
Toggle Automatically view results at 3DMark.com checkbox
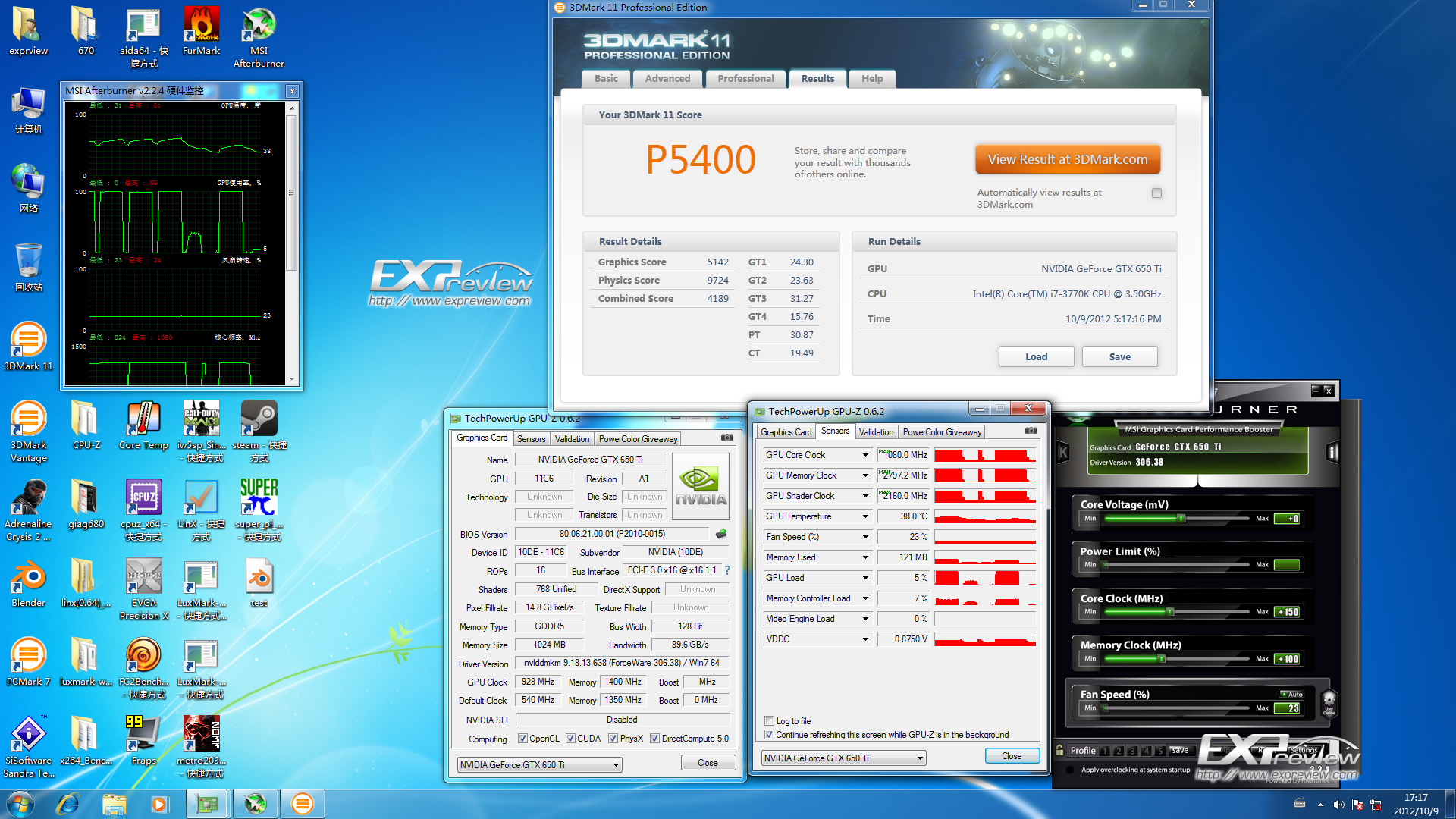(x=1156, y=193)
